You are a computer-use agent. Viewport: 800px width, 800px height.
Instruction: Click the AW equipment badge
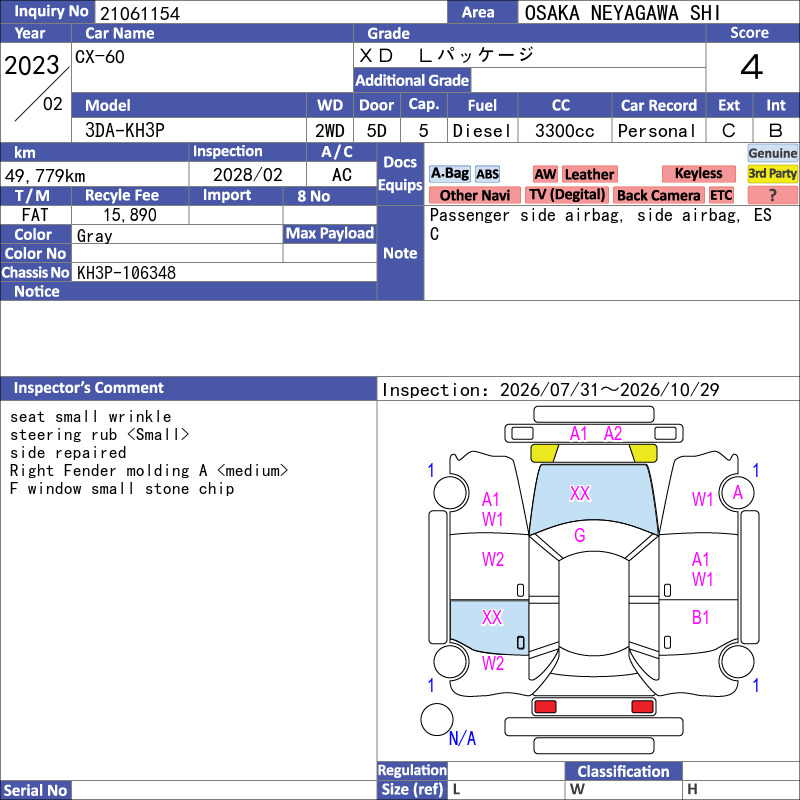coord(545,174)
